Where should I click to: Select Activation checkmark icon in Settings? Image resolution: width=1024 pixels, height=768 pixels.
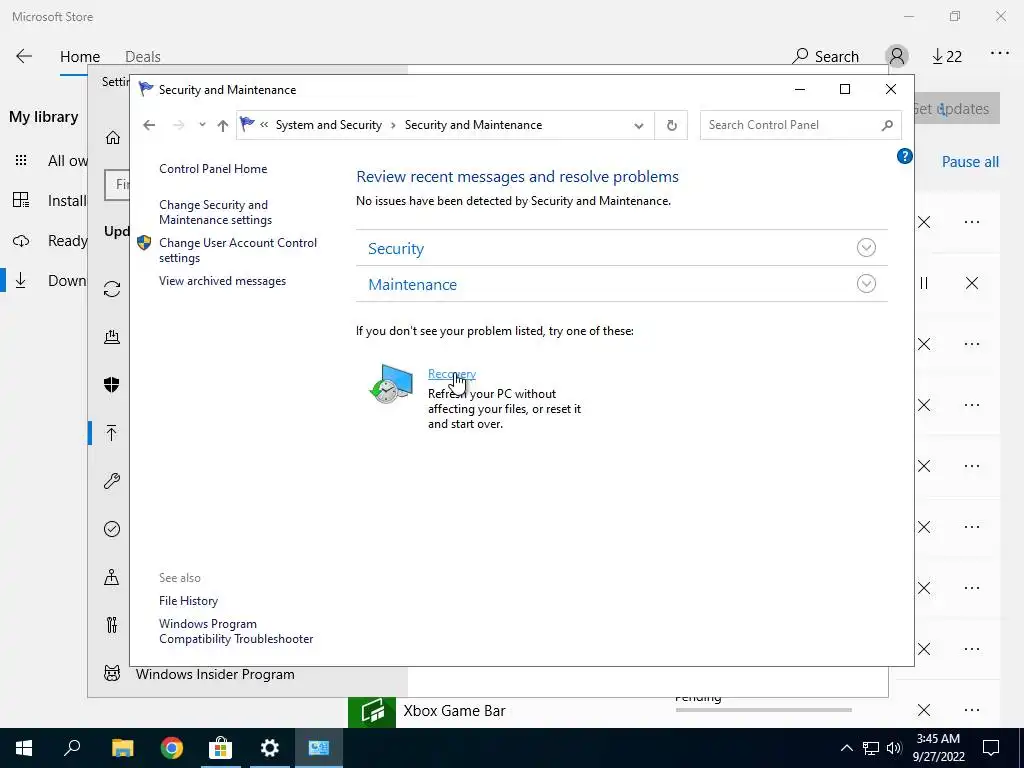pos(112,529)
